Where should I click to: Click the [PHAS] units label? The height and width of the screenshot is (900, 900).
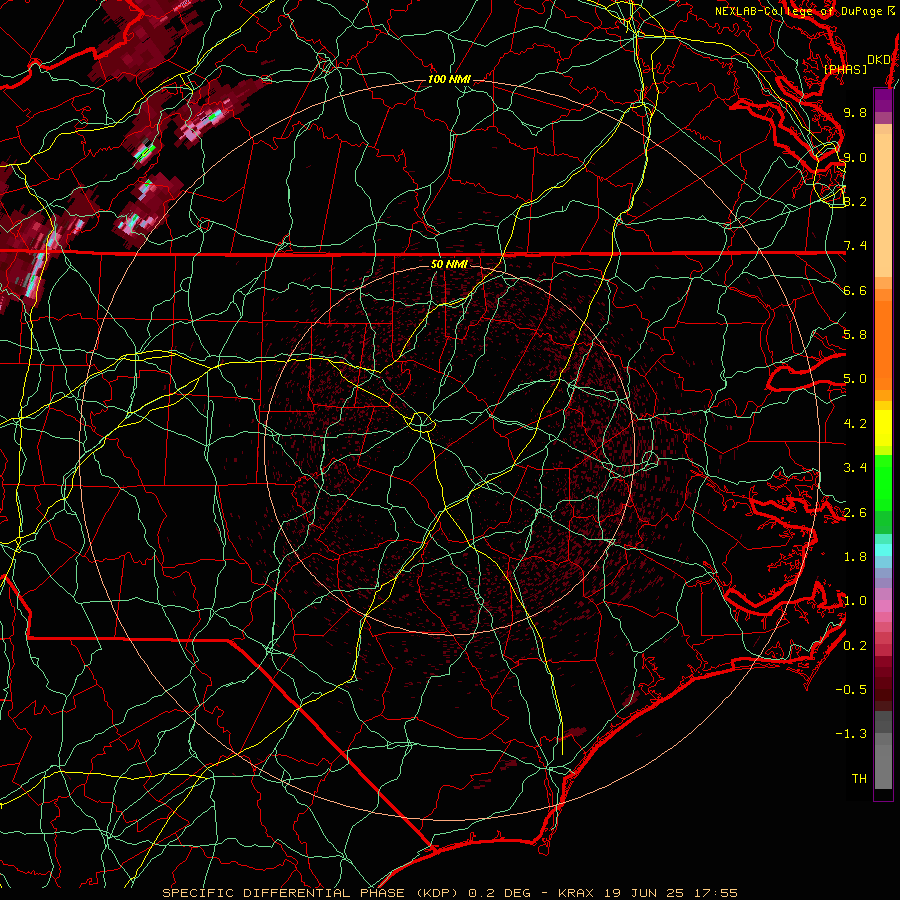point(845,69)
